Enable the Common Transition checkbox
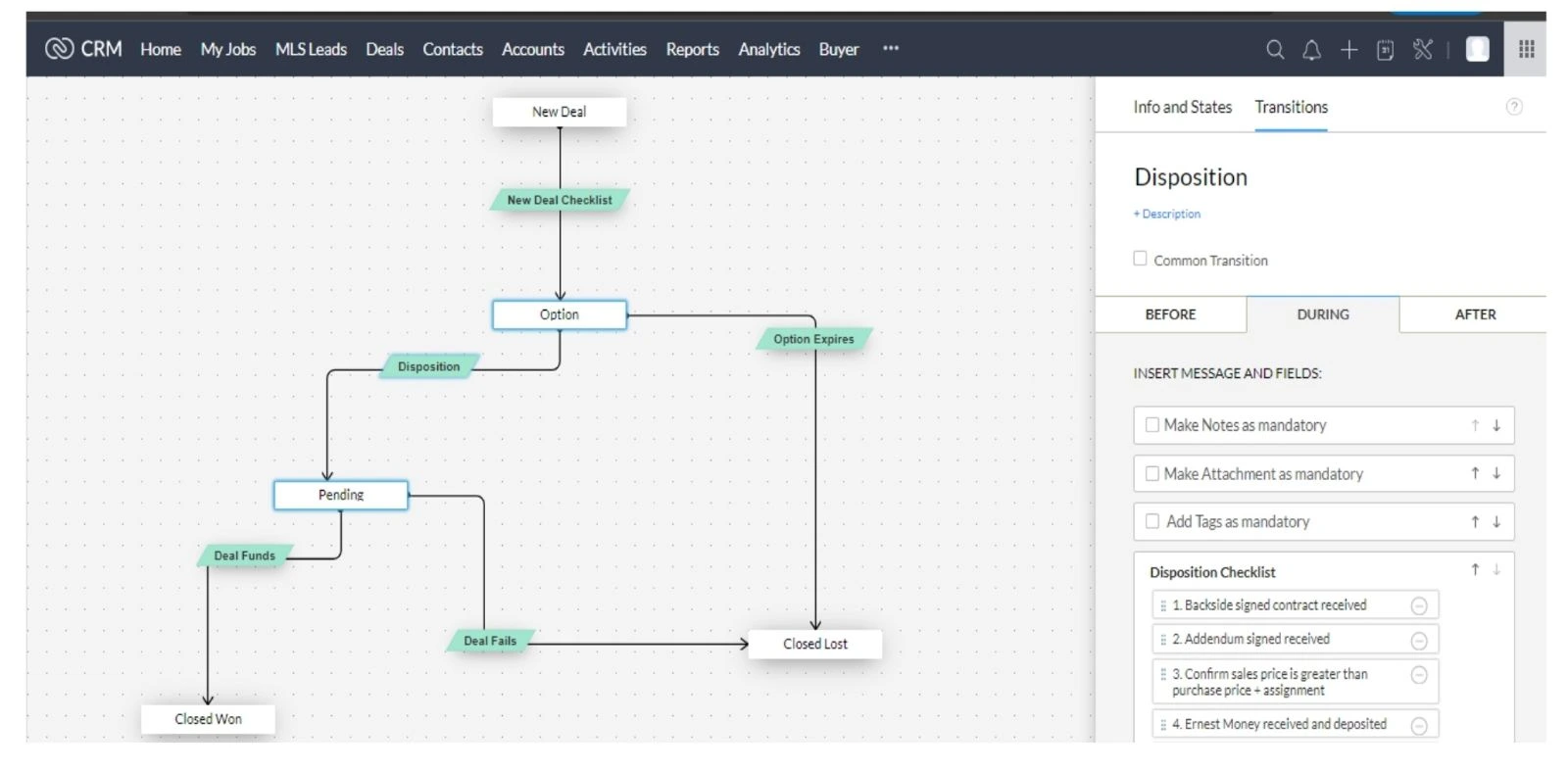 (1140, 259)
